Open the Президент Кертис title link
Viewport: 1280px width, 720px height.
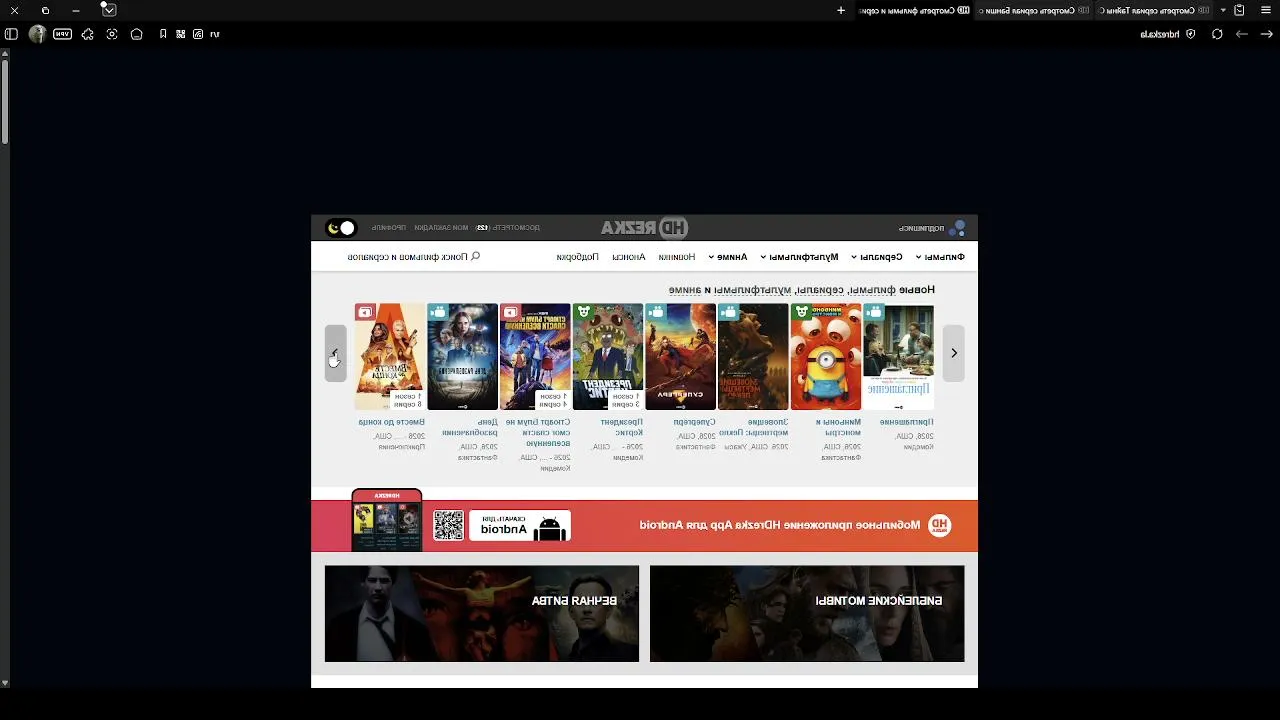(622, 427)
